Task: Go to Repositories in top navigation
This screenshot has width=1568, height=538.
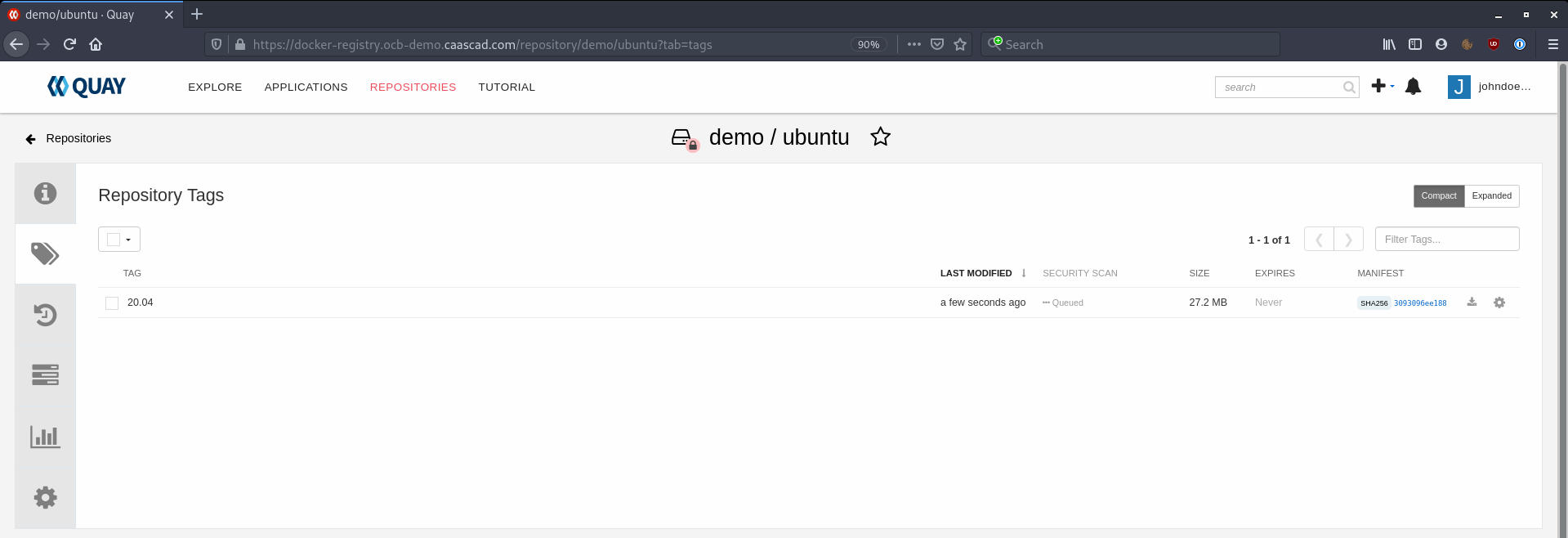Action: (x=413, y=87)
